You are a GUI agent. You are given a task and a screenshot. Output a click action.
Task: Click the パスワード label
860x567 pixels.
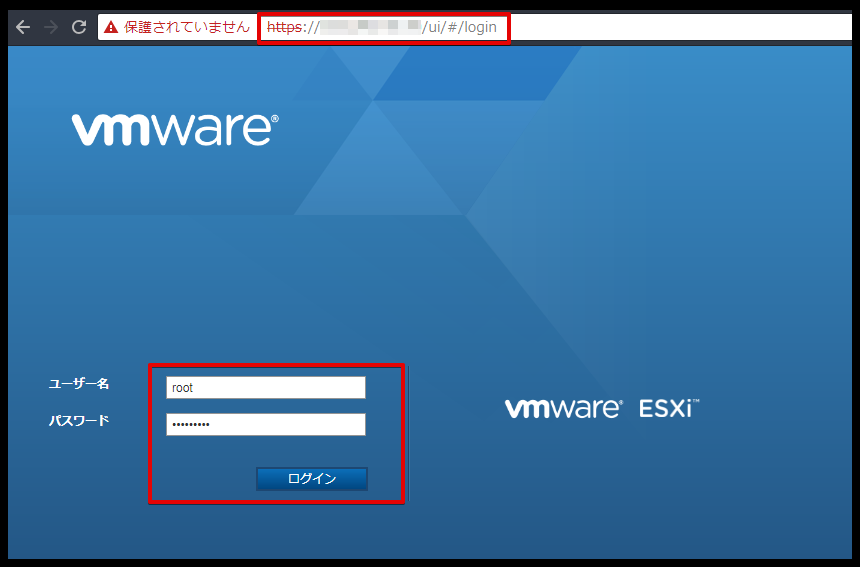(x=79, y=421)
